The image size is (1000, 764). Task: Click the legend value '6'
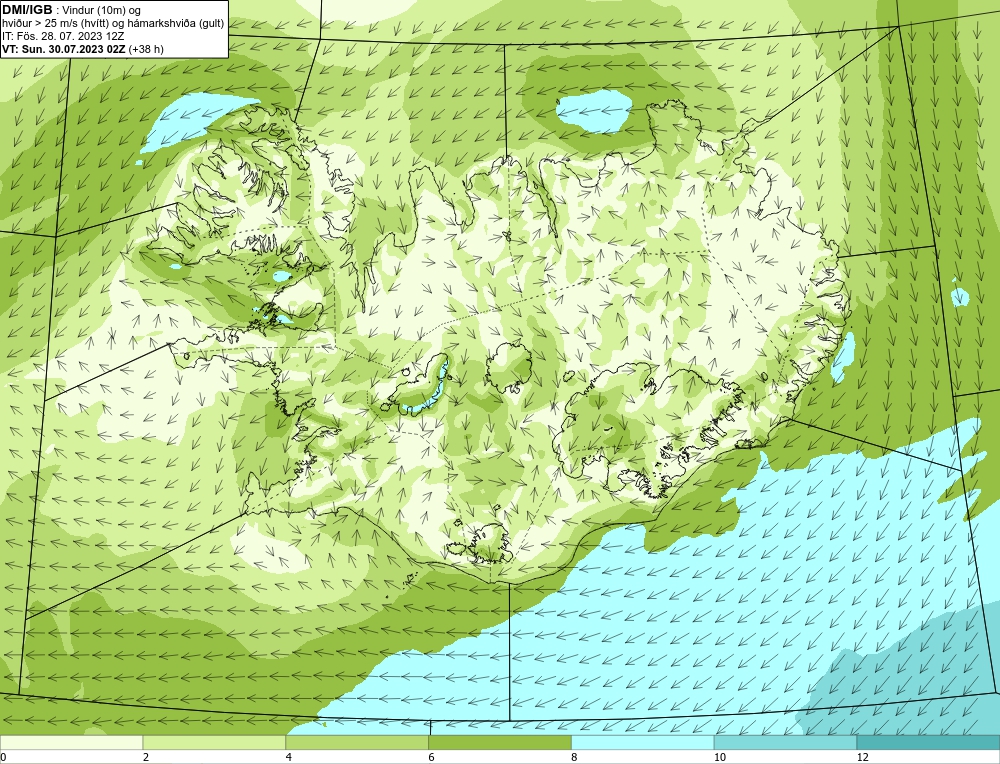click(432, 757)
